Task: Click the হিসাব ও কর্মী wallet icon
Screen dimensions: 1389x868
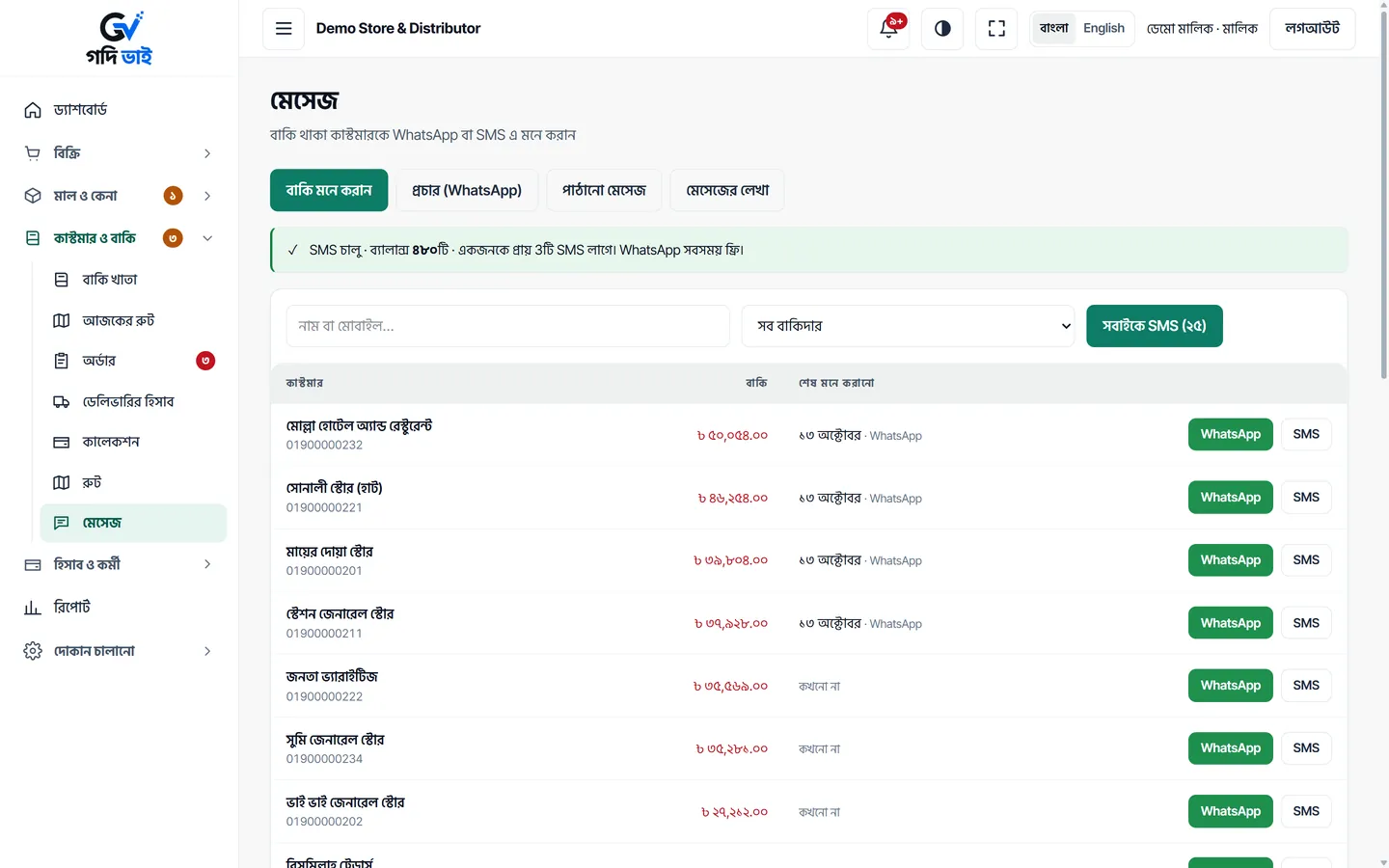Action: pos(33,564)
